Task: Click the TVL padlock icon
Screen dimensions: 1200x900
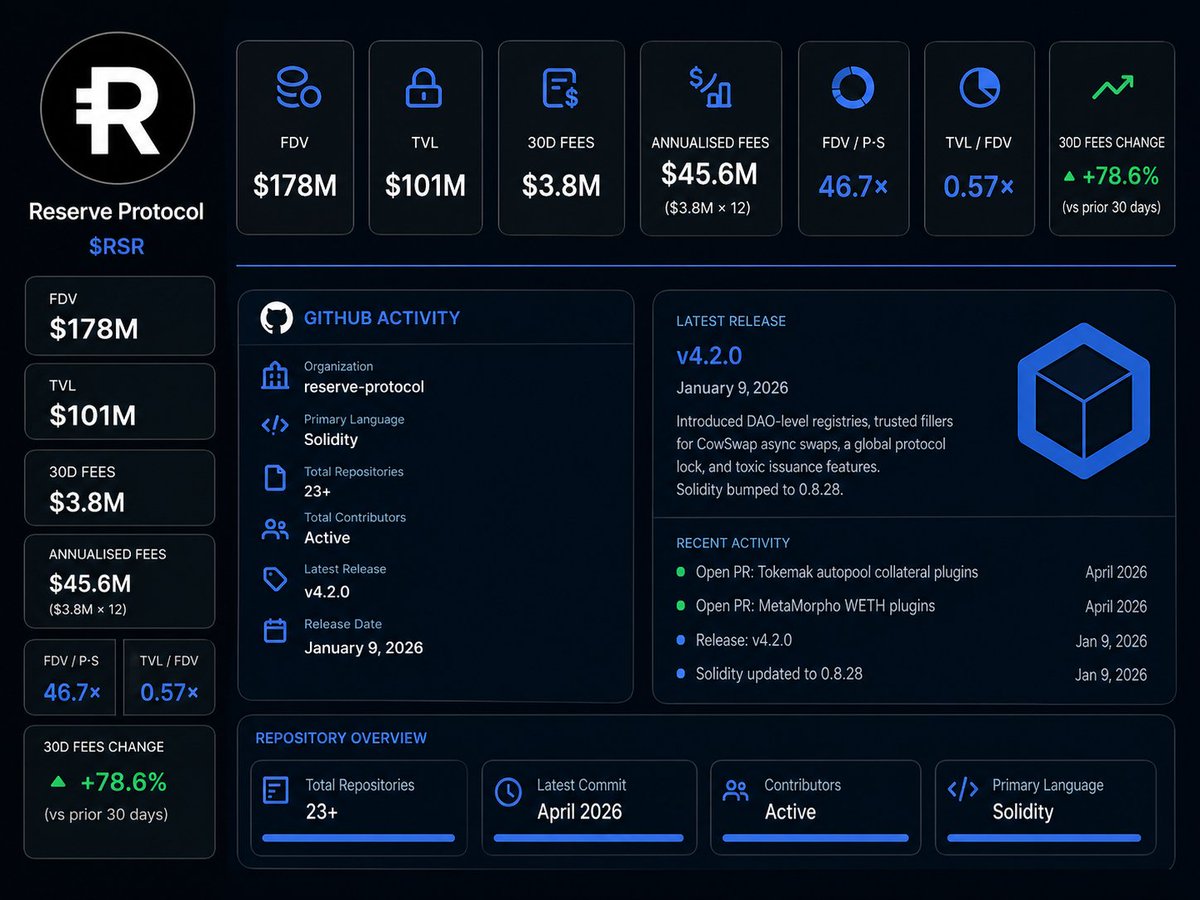Action: 424,88
